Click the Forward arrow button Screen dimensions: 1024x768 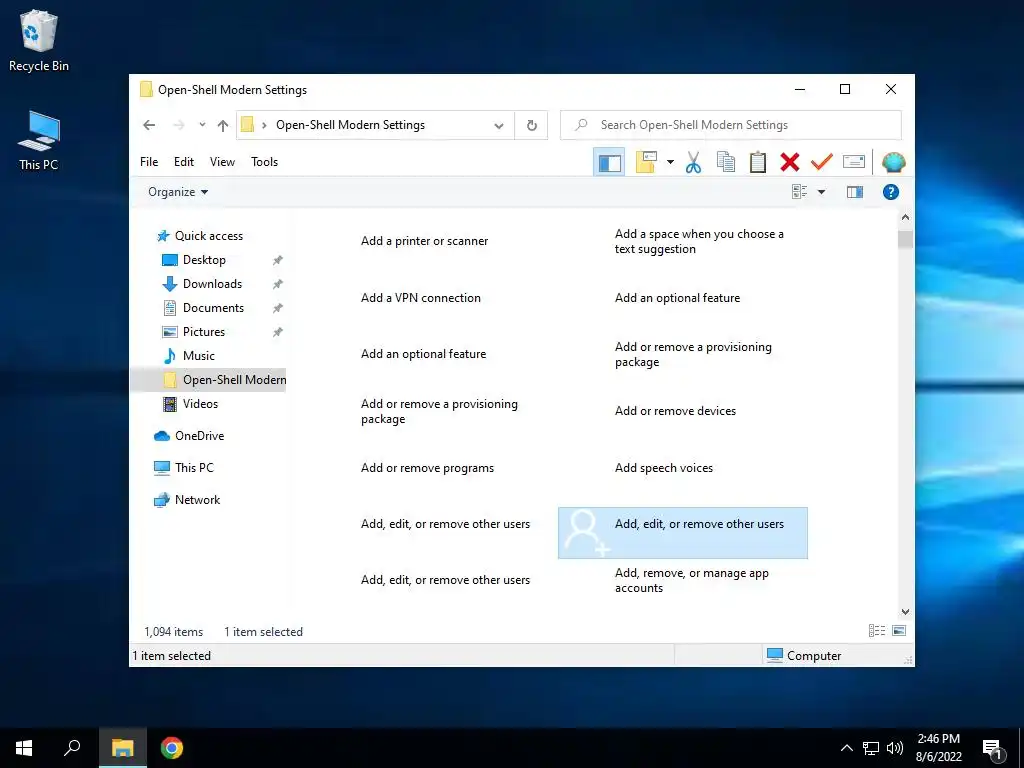click(x=179, y=125)
